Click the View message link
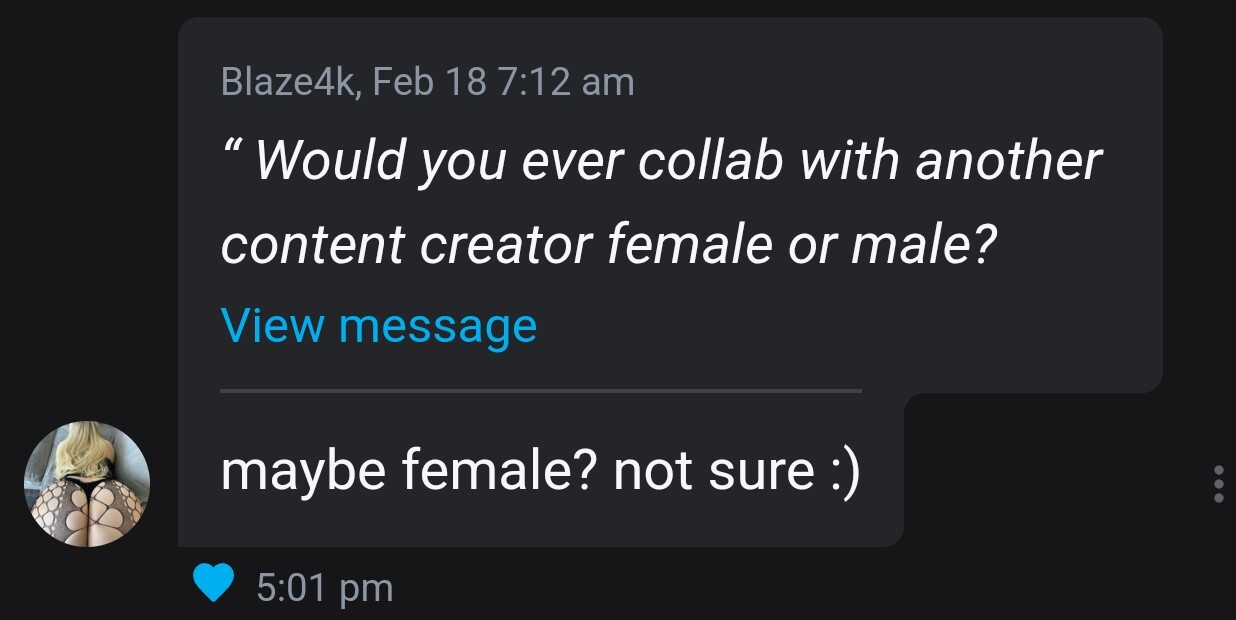The width and height of the screenshot is (1236, 620). [378, 325]
